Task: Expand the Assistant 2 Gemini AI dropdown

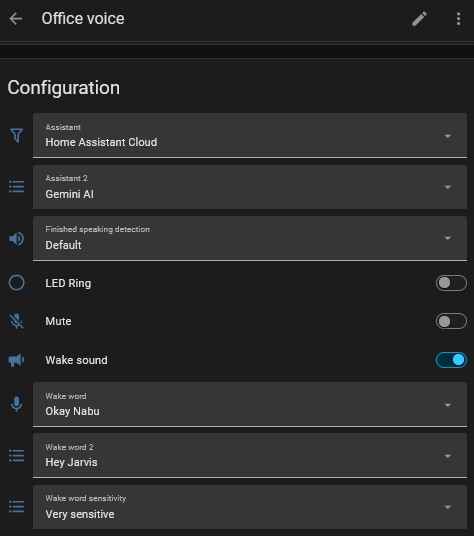Action: (x=250, y=187)
